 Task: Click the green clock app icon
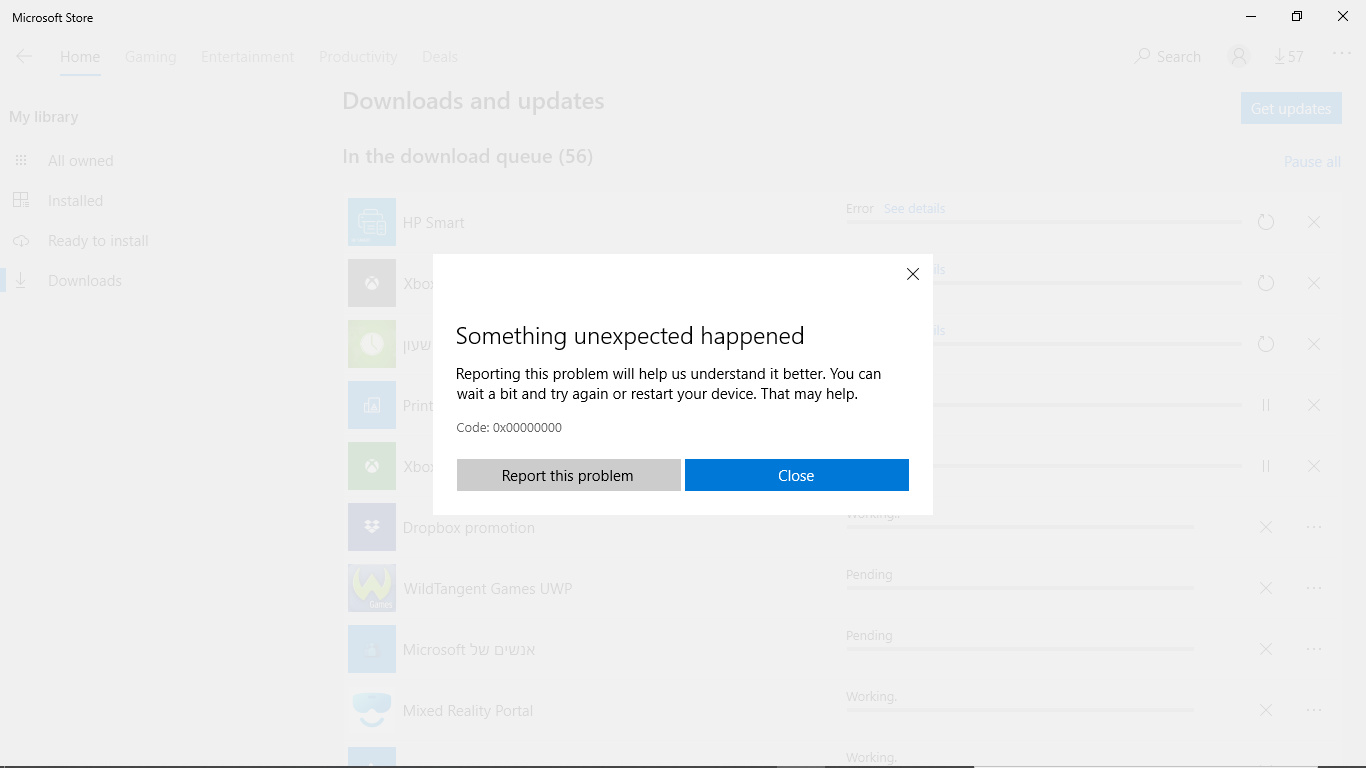pos(372,344)
